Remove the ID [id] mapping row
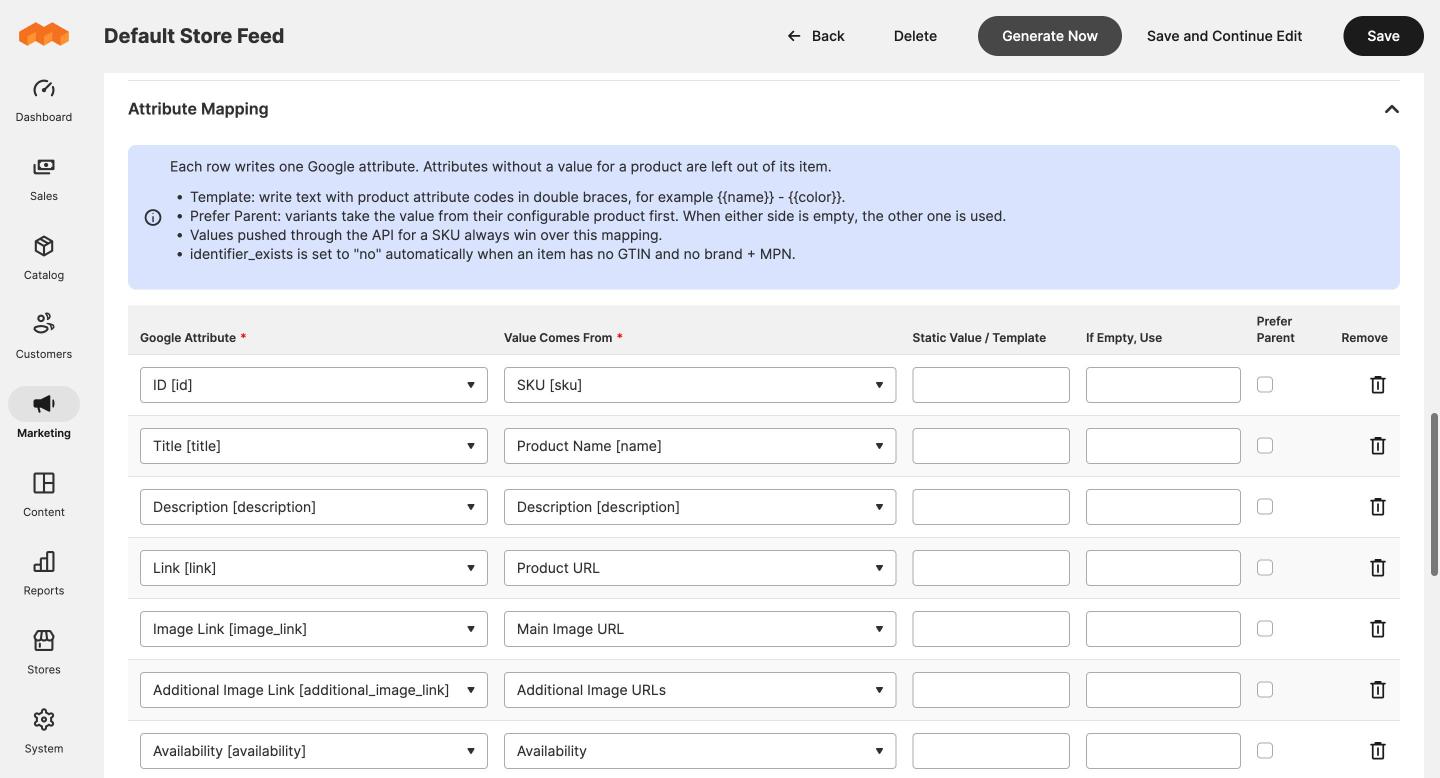 1377,385
